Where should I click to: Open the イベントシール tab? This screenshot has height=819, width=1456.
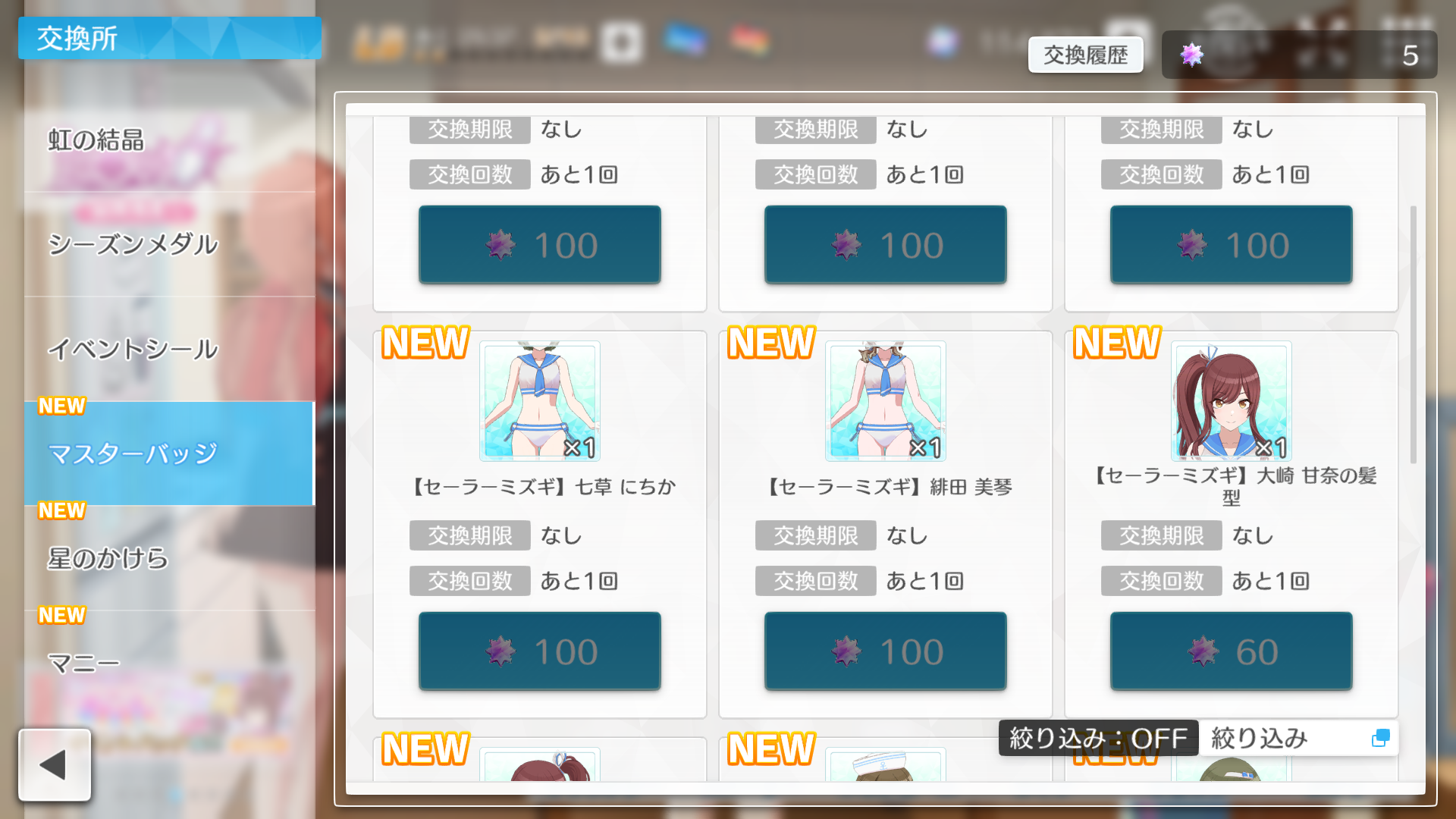pos(170,349)
